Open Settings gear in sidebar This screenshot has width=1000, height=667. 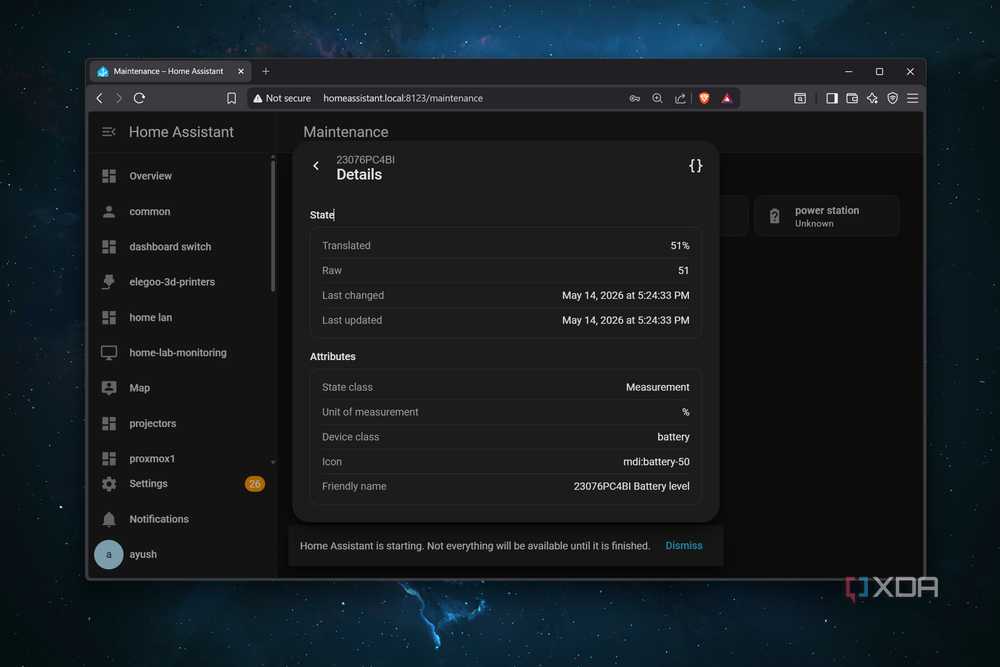[x=109, y=484]
